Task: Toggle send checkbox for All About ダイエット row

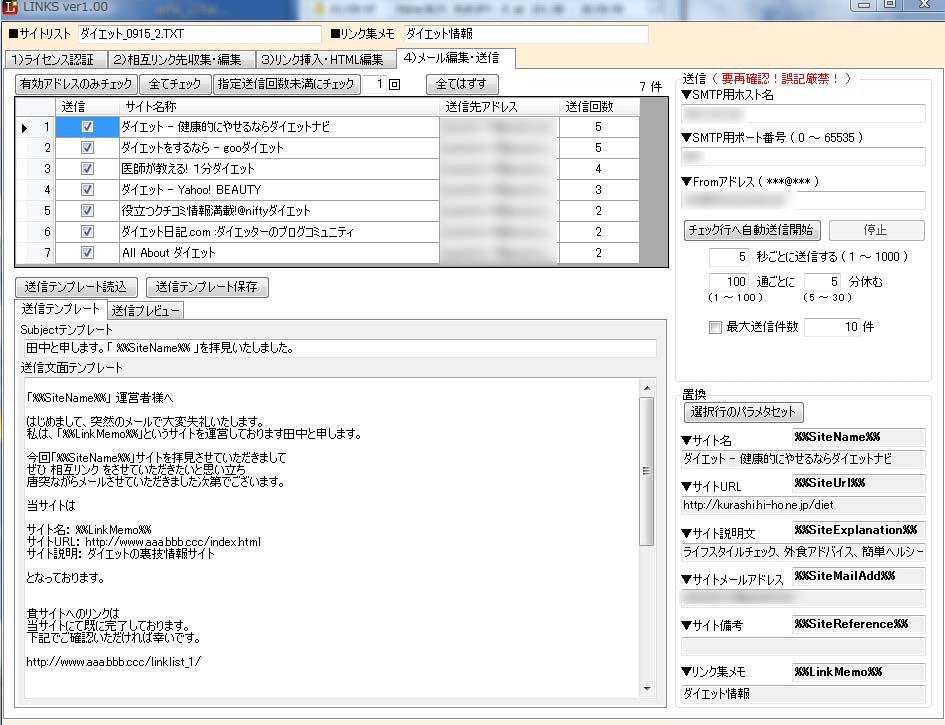Action: coord(87,253)
